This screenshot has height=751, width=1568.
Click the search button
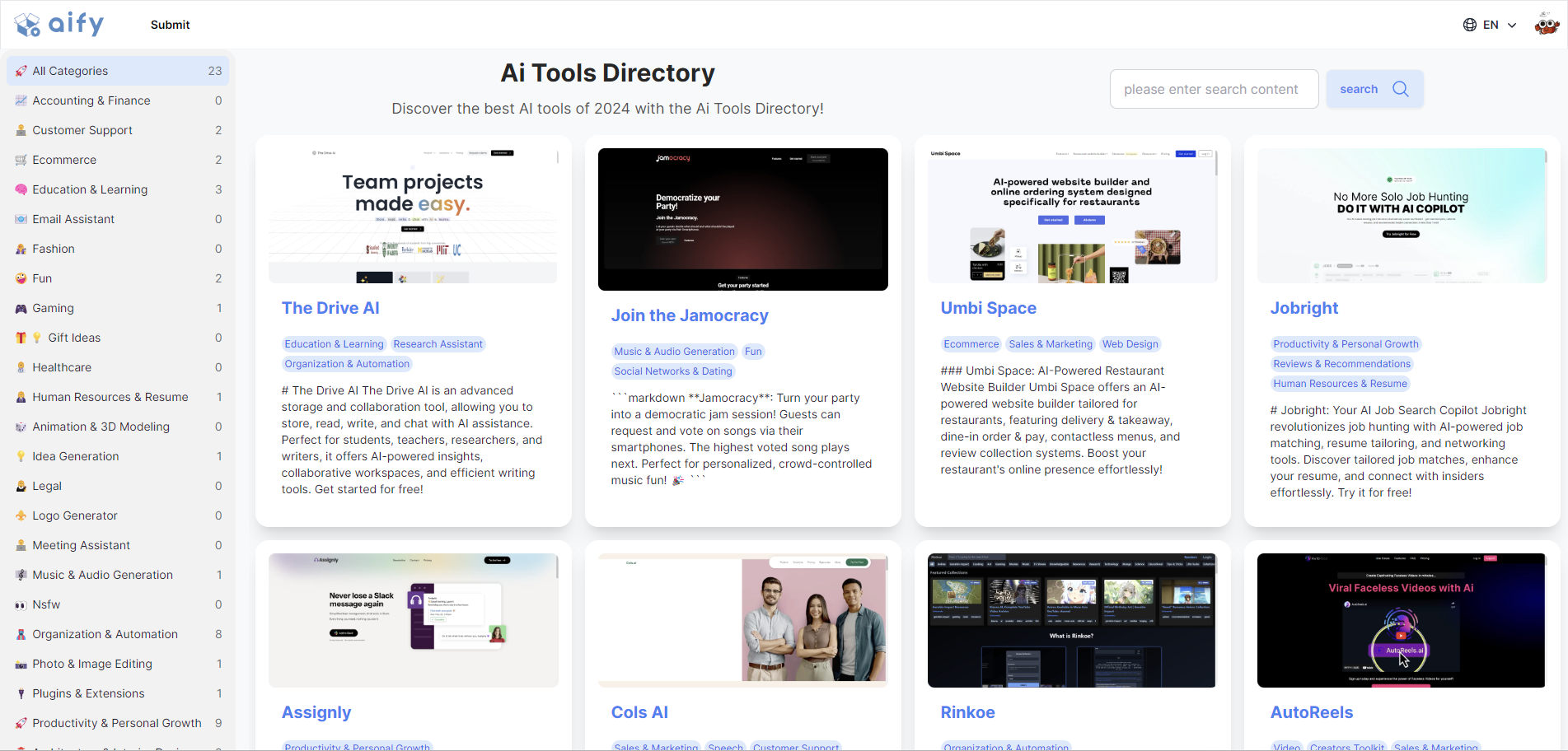point(1374,89)
